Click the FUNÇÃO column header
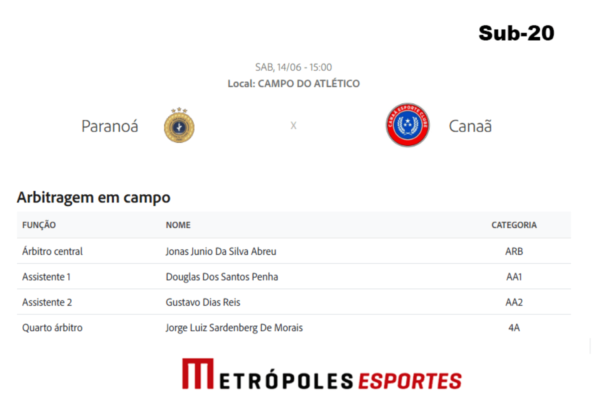This screenshot has height=400, width=600. tap(39, 225)
